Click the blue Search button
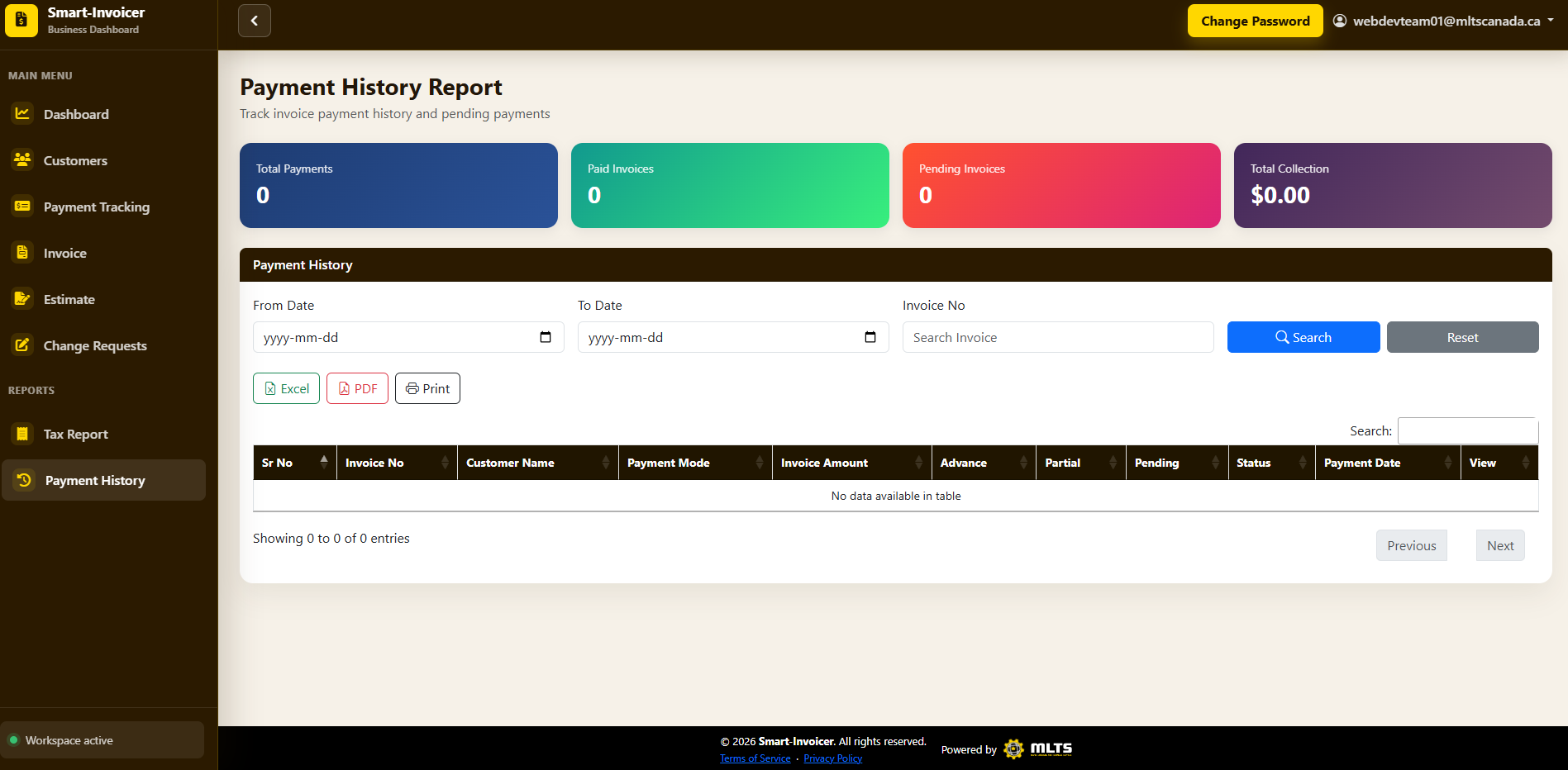The width and height of the screenshot is (1568, 770). (1303, 337)
